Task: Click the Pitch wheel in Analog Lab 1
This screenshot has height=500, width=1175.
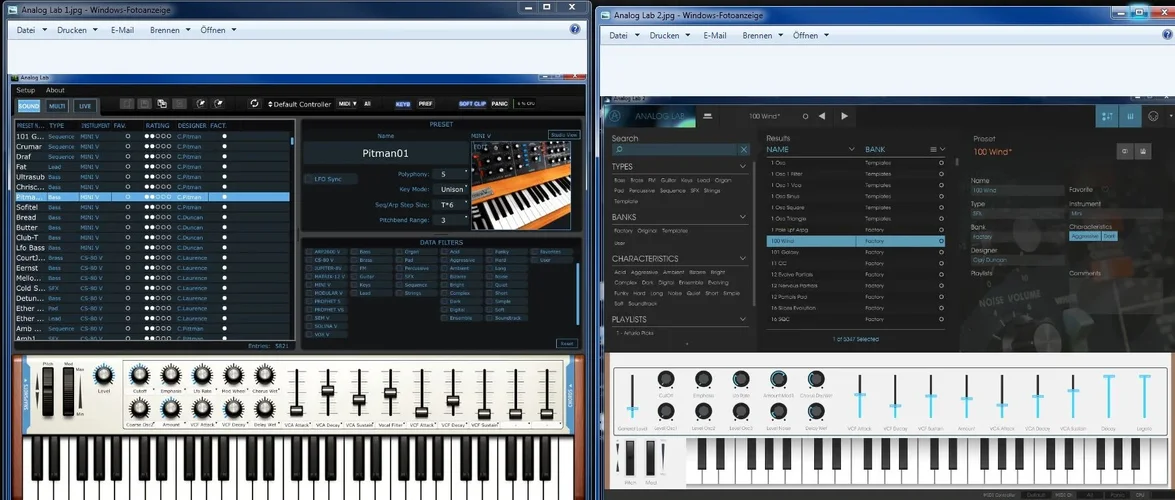Action: point(48,392)
